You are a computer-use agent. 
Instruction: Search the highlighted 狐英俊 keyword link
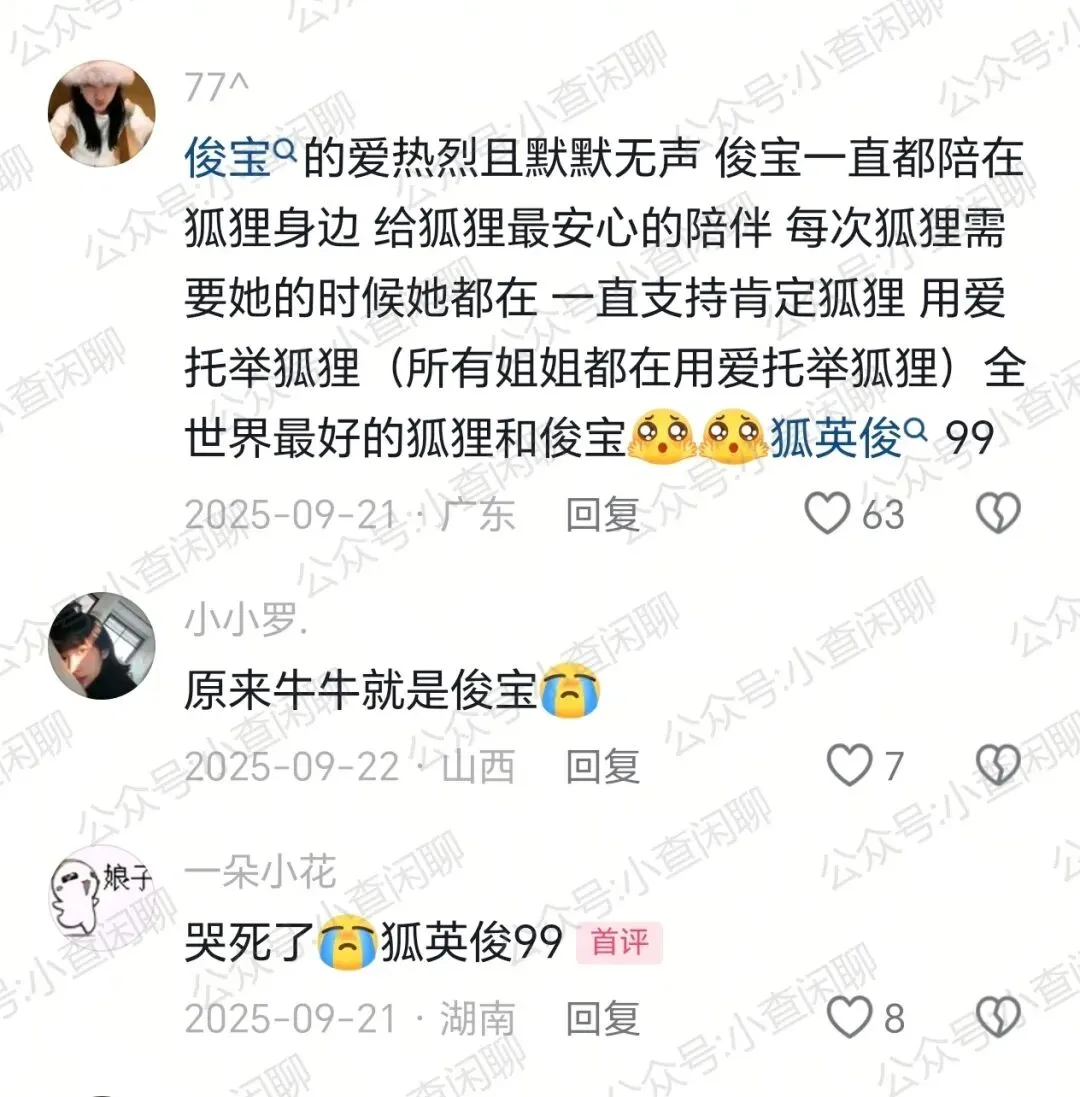[848, 439]
